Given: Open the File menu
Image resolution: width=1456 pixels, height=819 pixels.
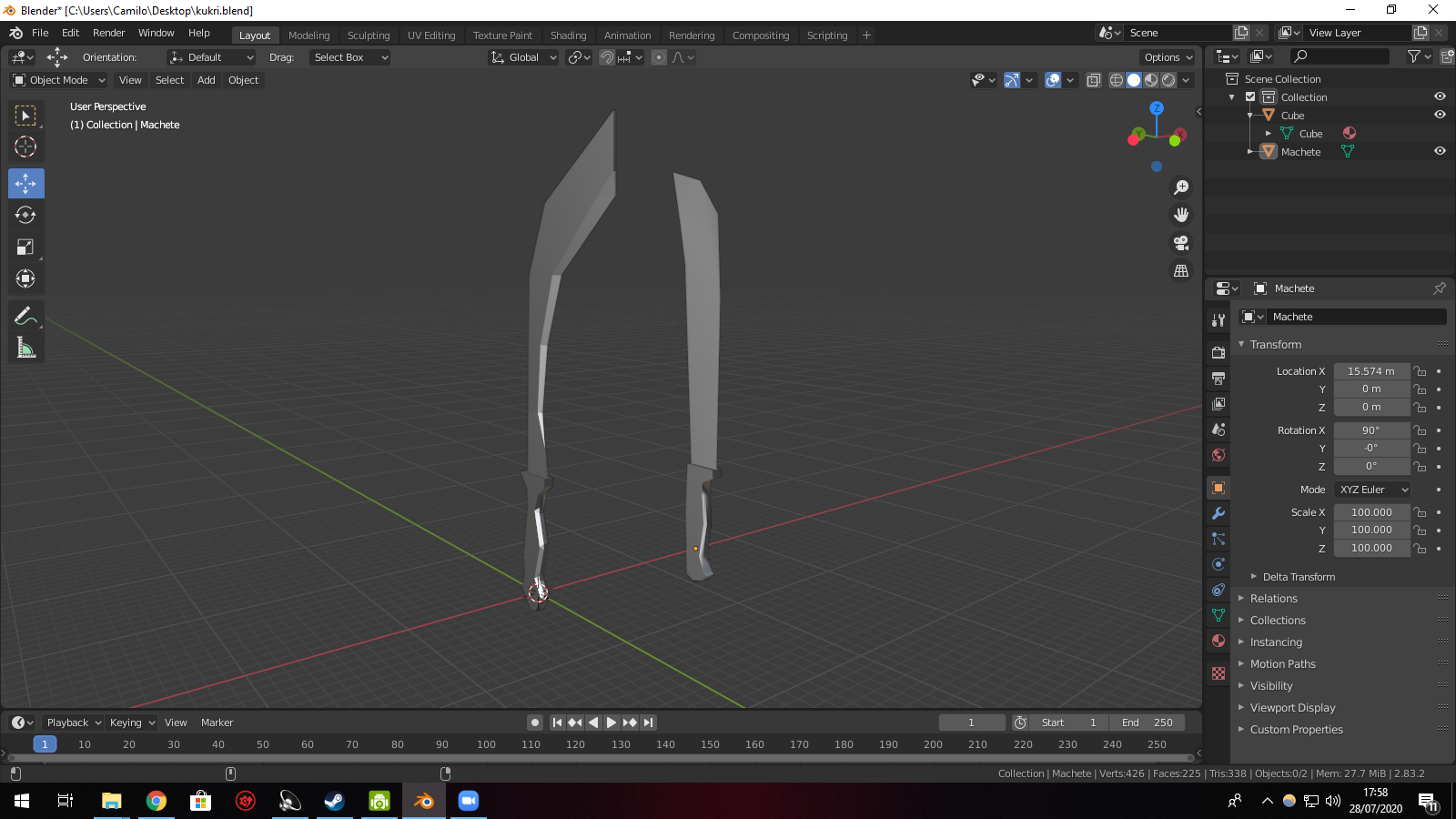Looking at the screenshot, I should coord(40,33).
